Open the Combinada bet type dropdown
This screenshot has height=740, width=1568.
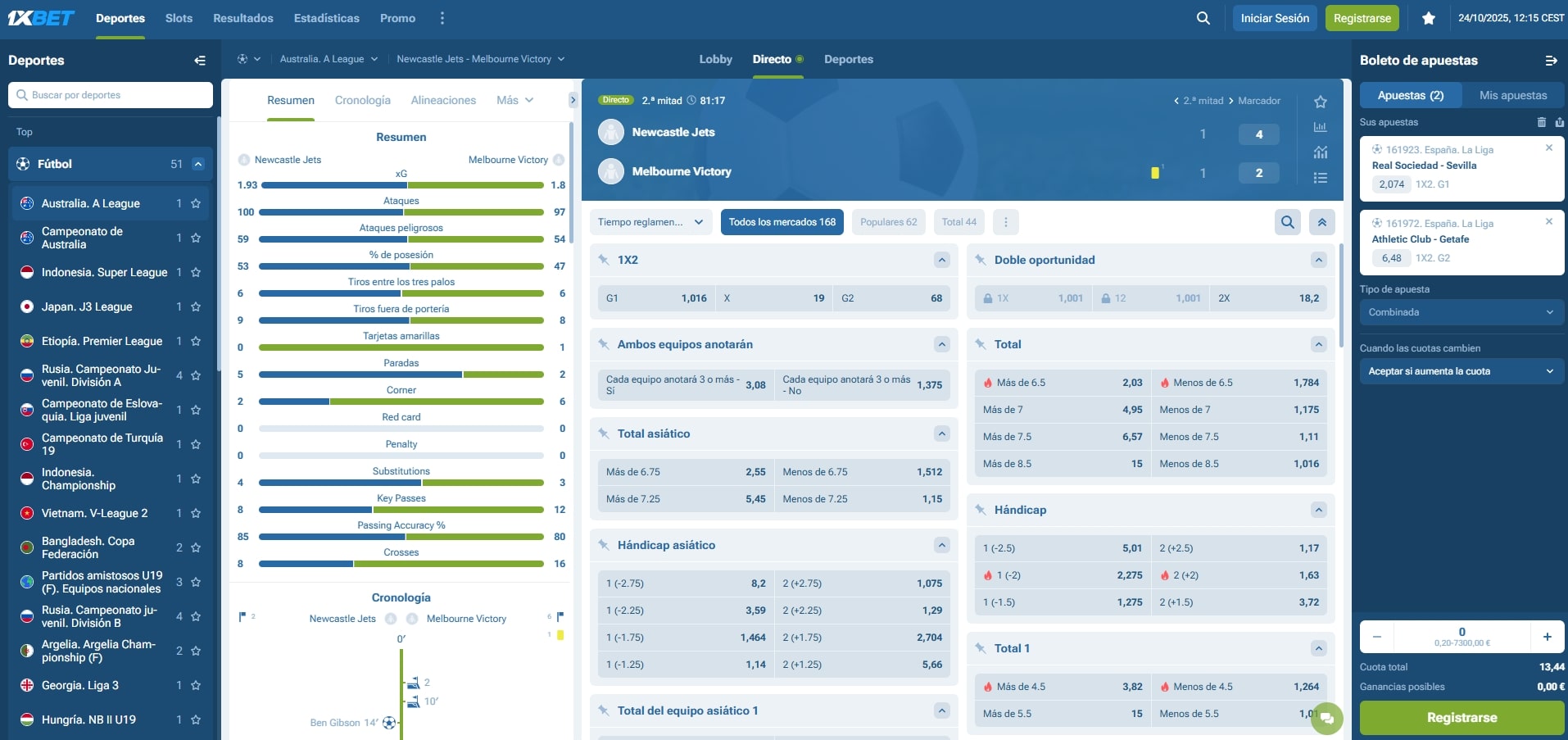1461,312
